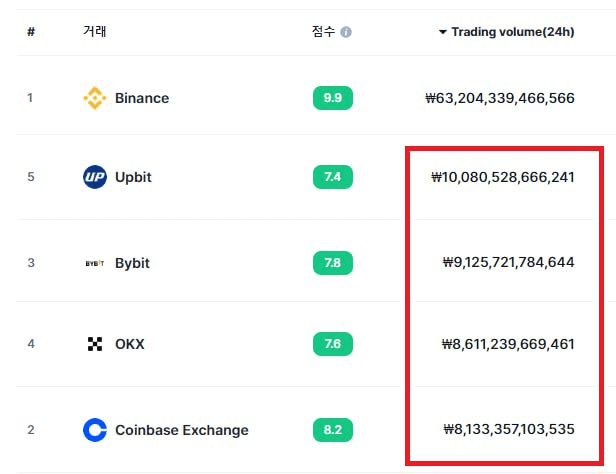Click Upbit's trading volume ₩10,080,528,666,241
The image size is (616, 474).
pos(502,177)
